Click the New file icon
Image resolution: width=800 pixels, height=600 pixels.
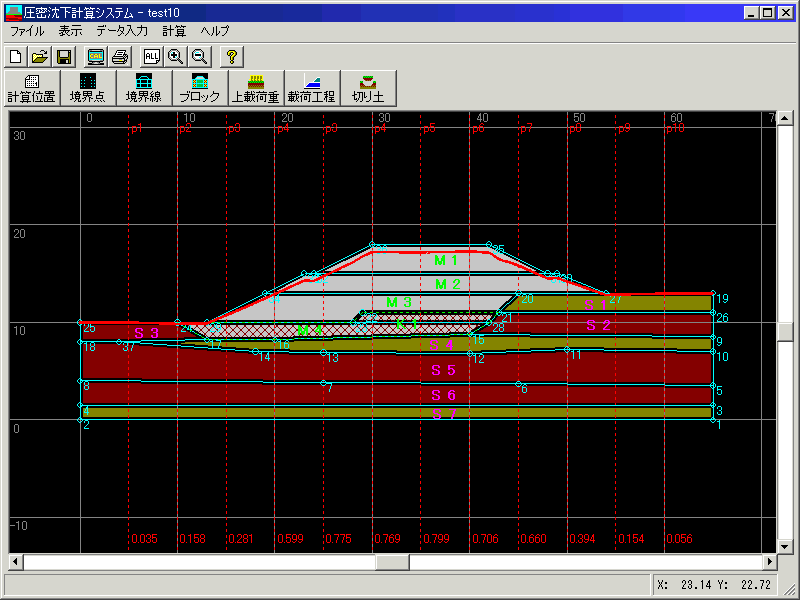(15, 56)
